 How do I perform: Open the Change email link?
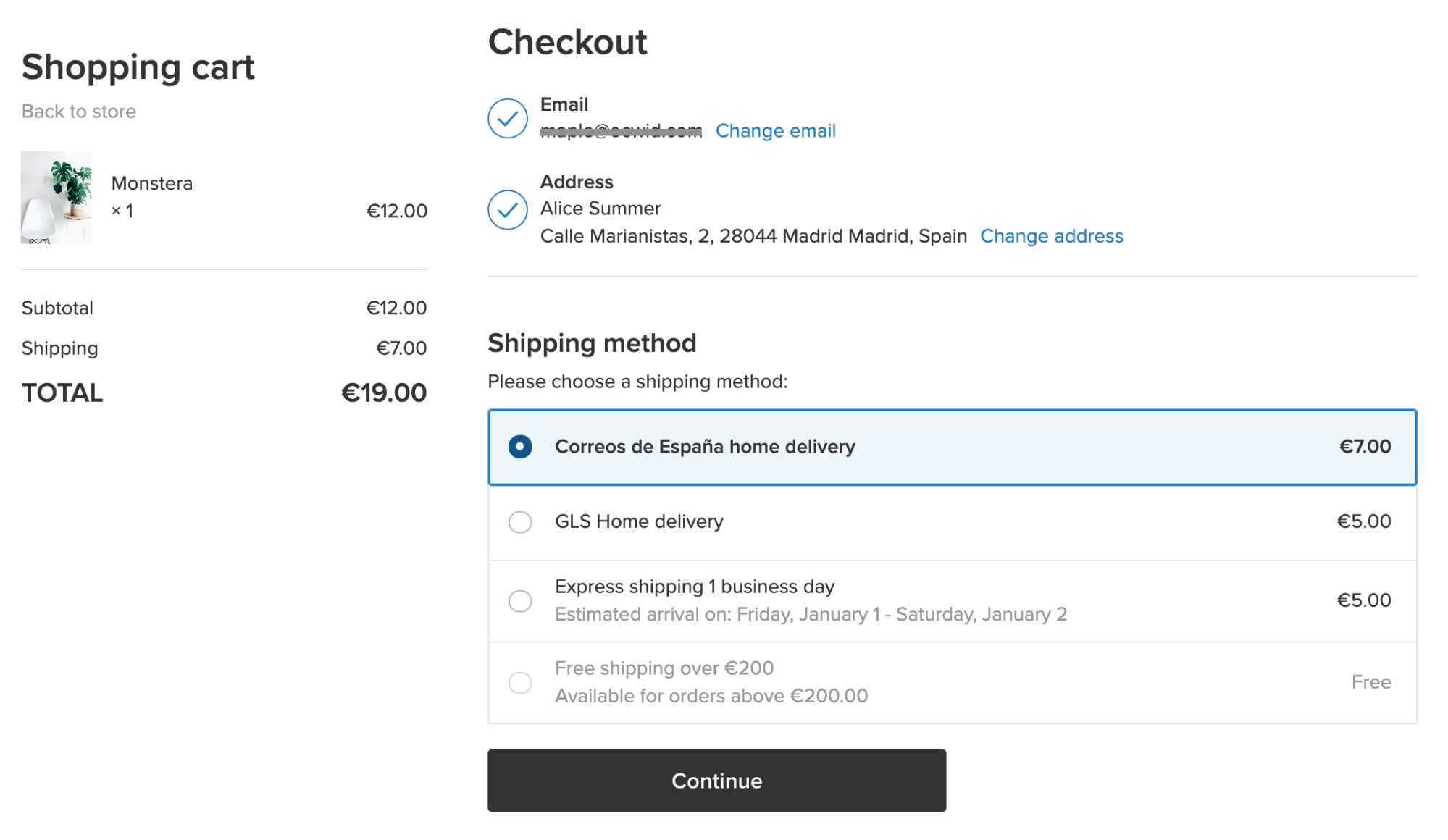775,131
